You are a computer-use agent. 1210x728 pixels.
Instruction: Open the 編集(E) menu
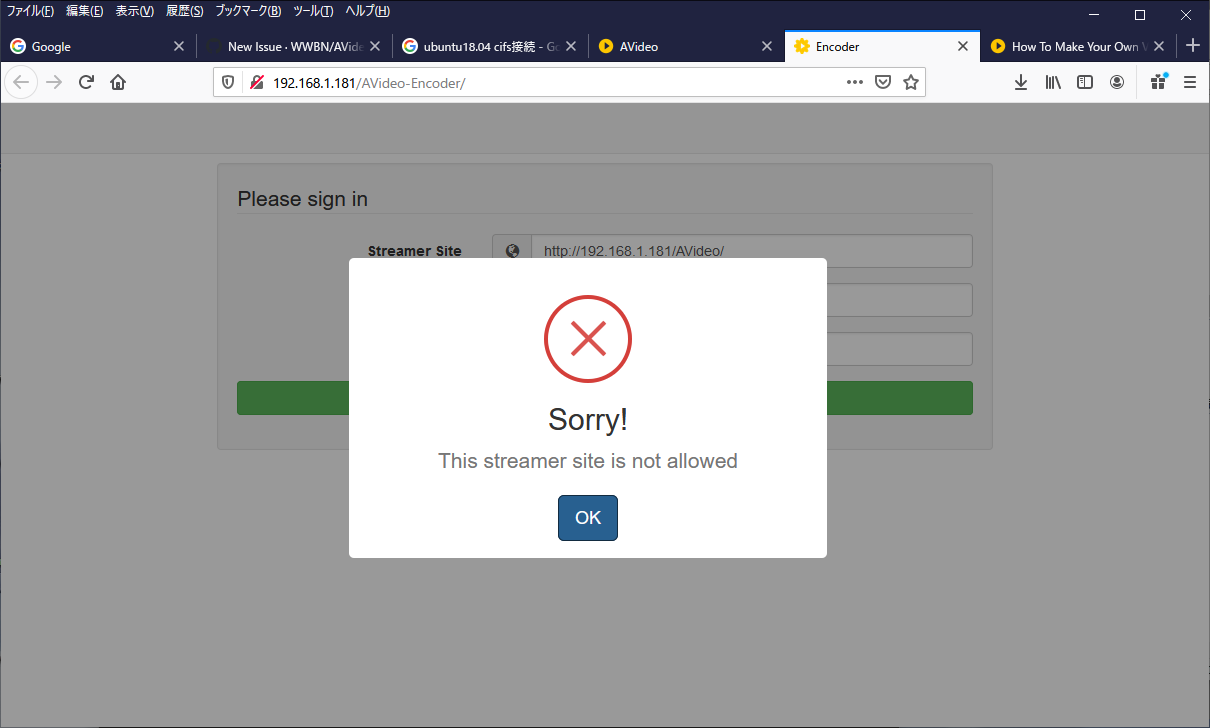(x=84, y=11)
